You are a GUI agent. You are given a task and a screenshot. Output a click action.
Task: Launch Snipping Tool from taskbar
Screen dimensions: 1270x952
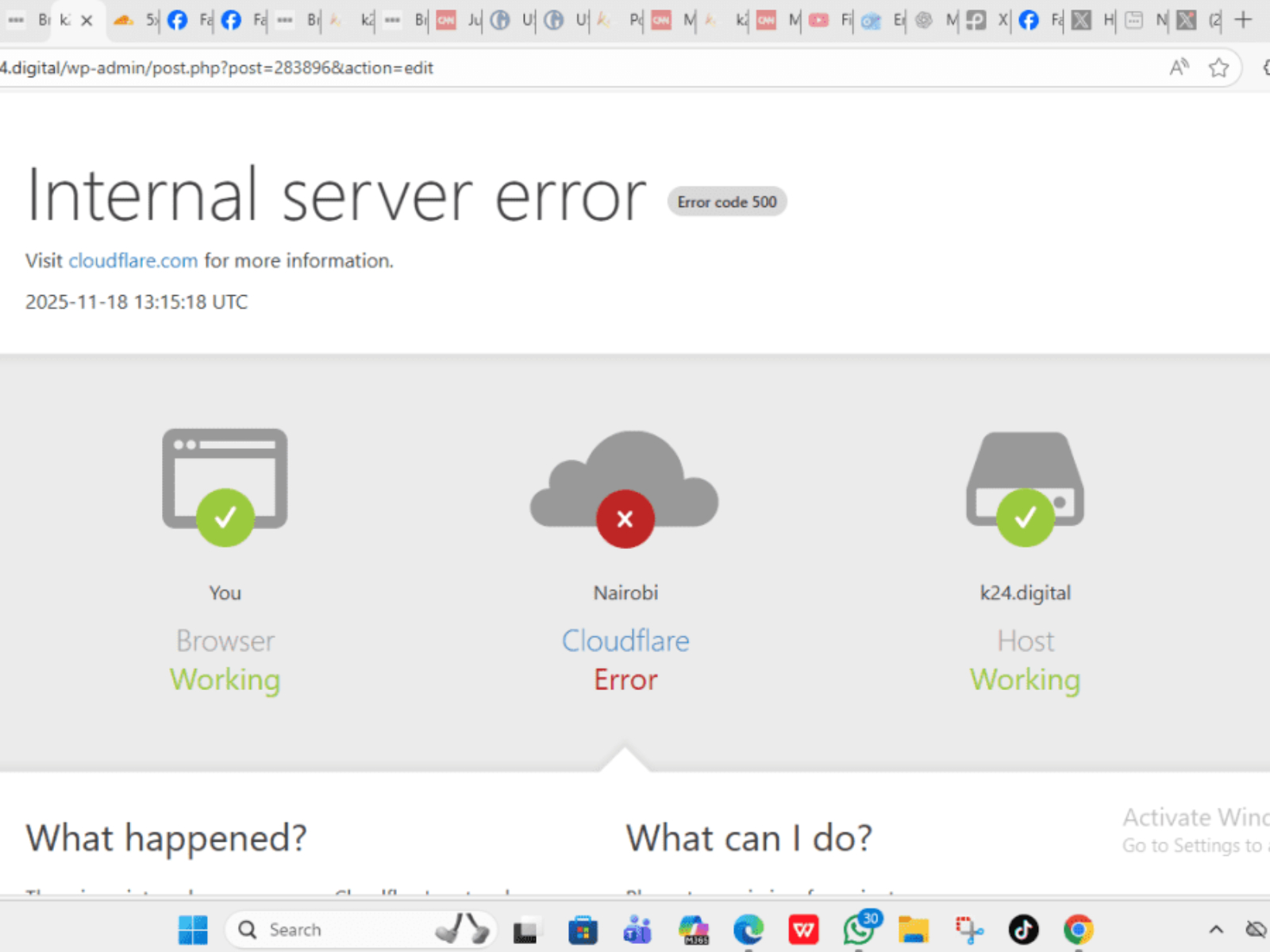click(969, 930)
